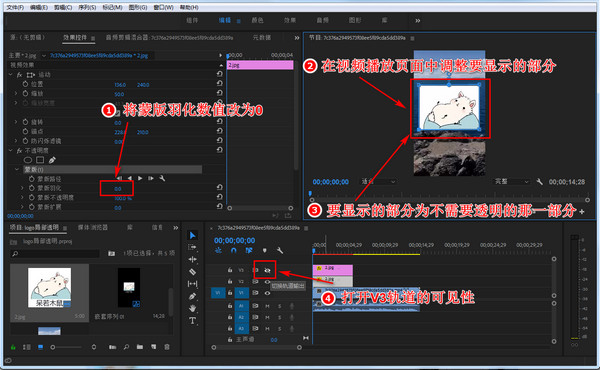The image size is (600, 370).
Task: Select the Razor tool
Action: point(192,272)
